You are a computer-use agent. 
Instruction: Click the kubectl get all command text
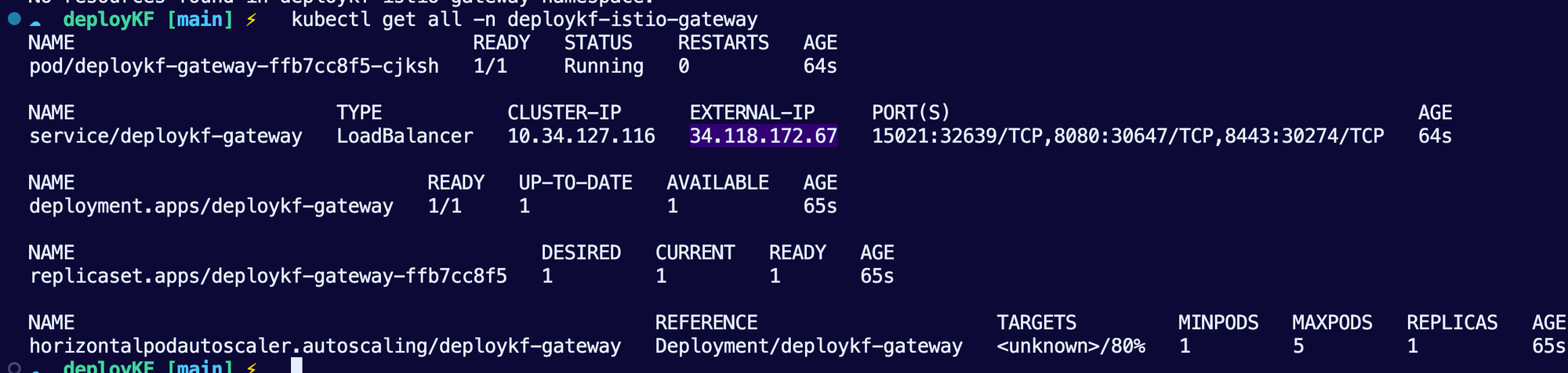click(x=524, y=20)
